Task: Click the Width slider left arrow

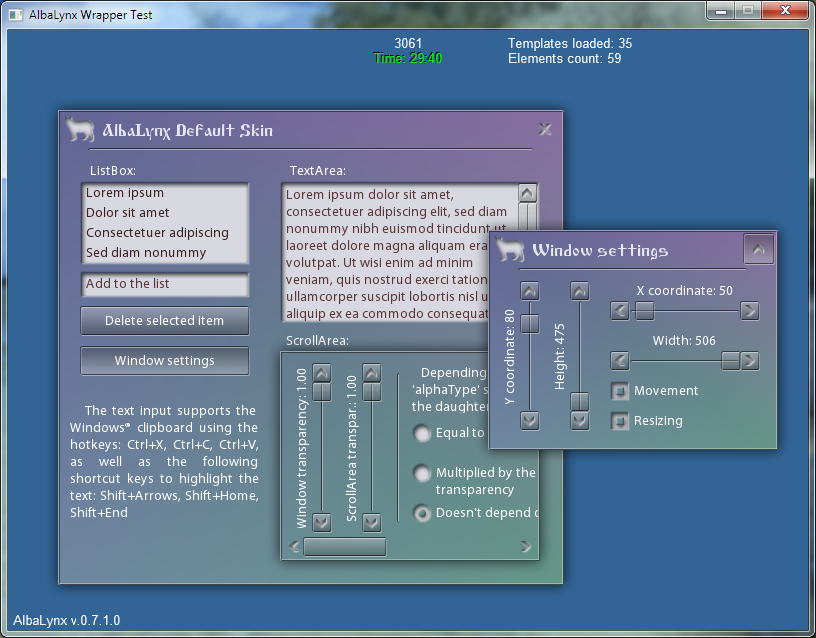Action: [620, 360]
